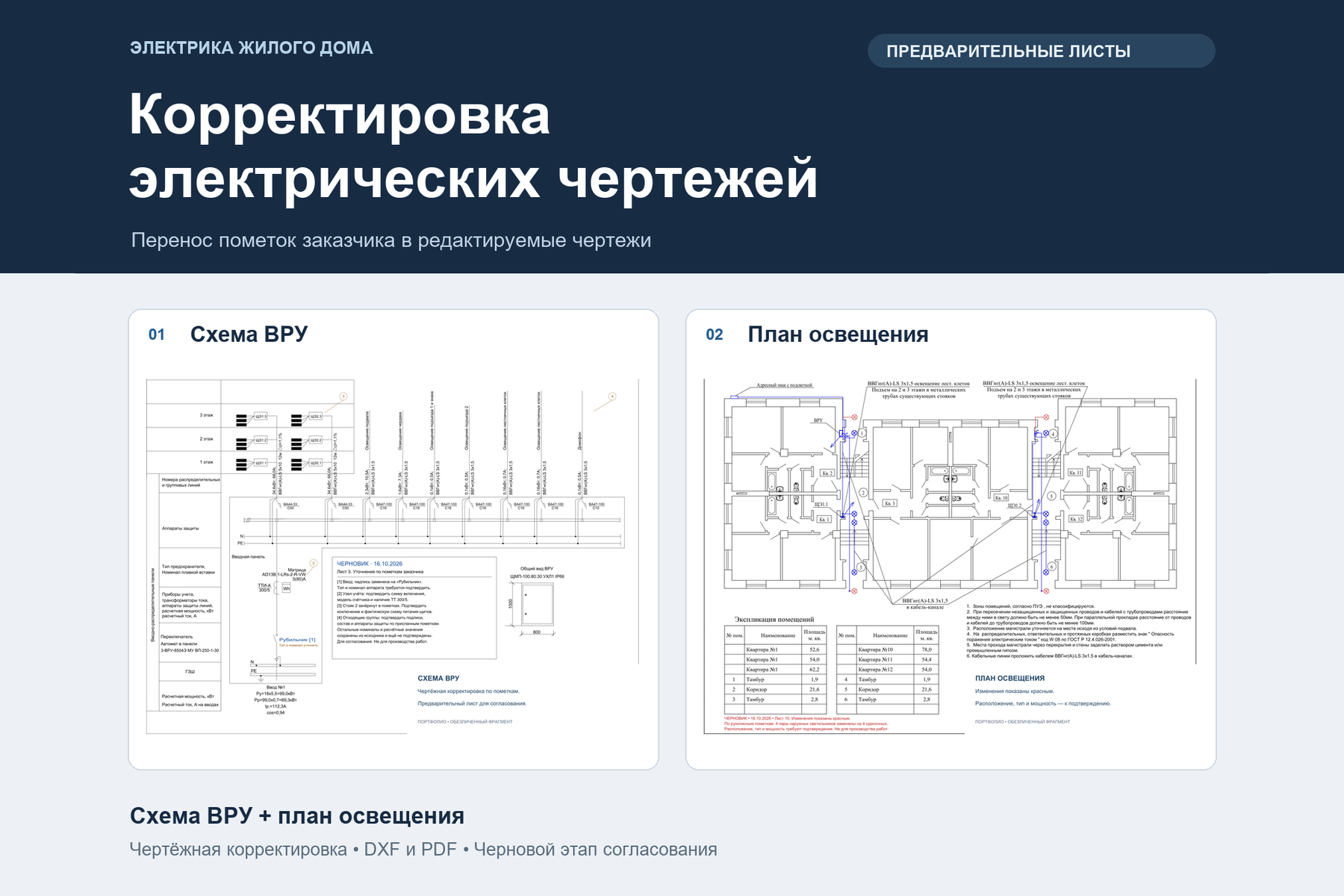Select card title «План освещения»
The image size is (1344, 896).
coord(838,334)
